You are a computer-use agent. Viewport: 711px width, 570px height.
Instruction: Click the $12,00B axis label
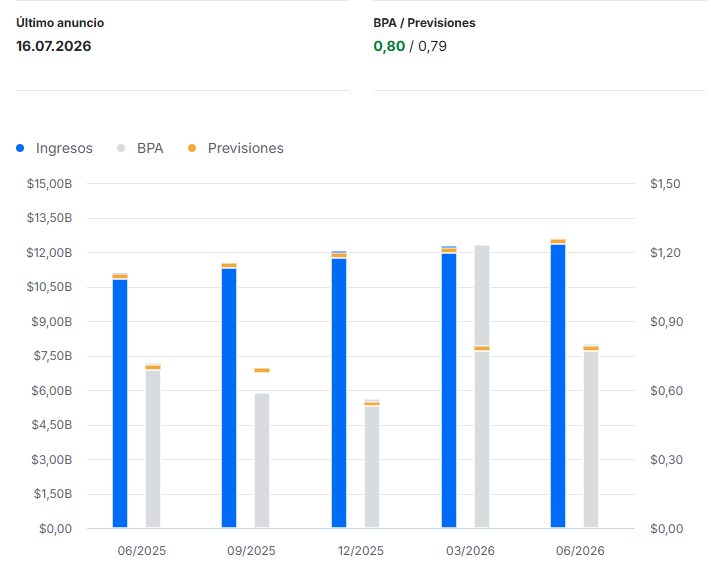tap(49, 253)
